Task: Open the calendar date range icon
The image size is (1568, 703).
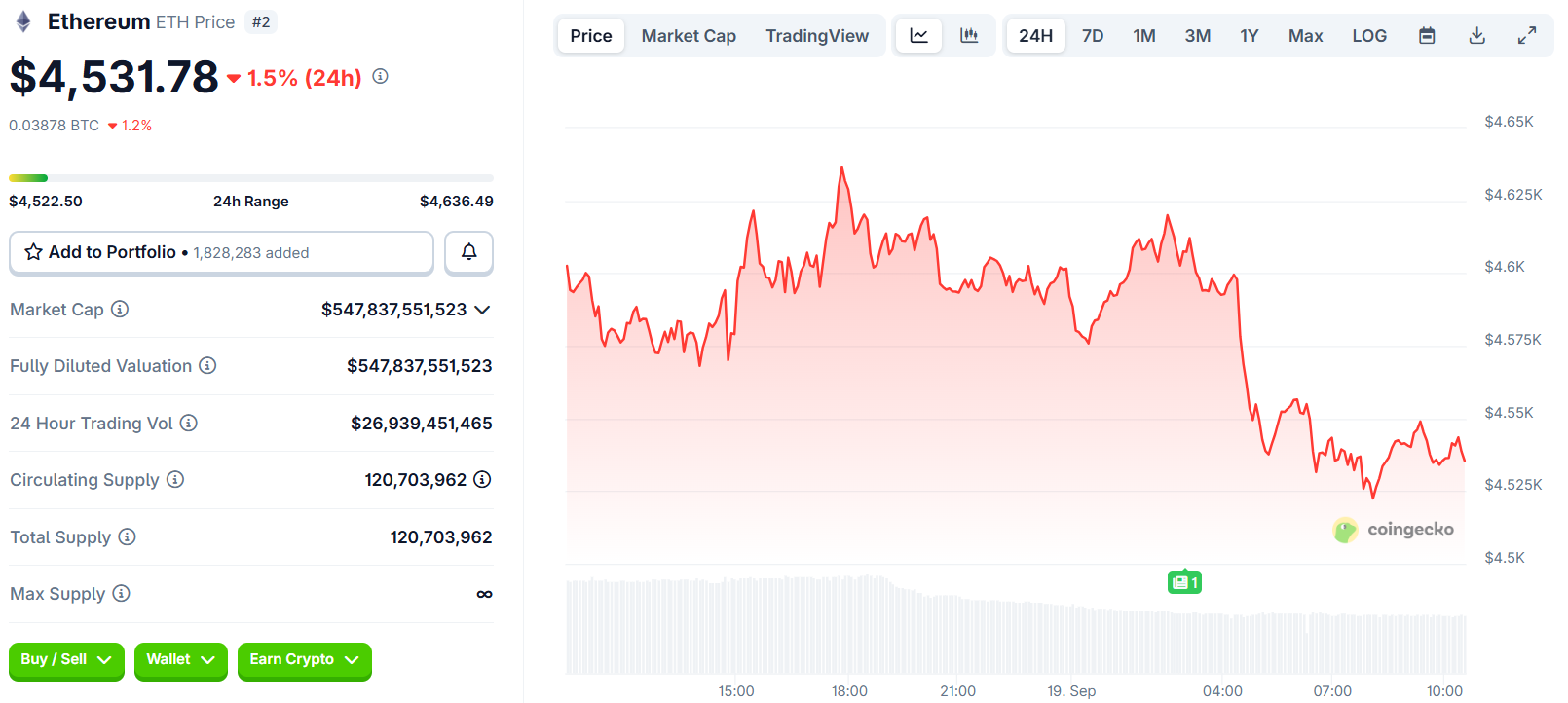Action: [x=1427, y=36]
